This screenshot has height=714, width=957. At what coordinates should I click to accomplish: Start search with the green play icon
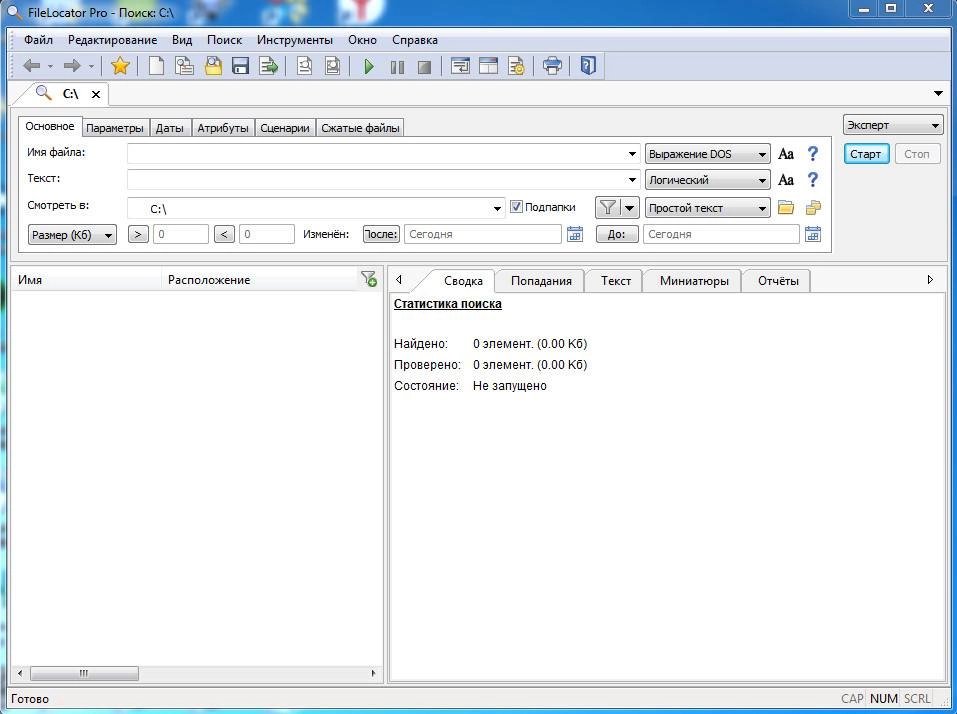point(369,66)
